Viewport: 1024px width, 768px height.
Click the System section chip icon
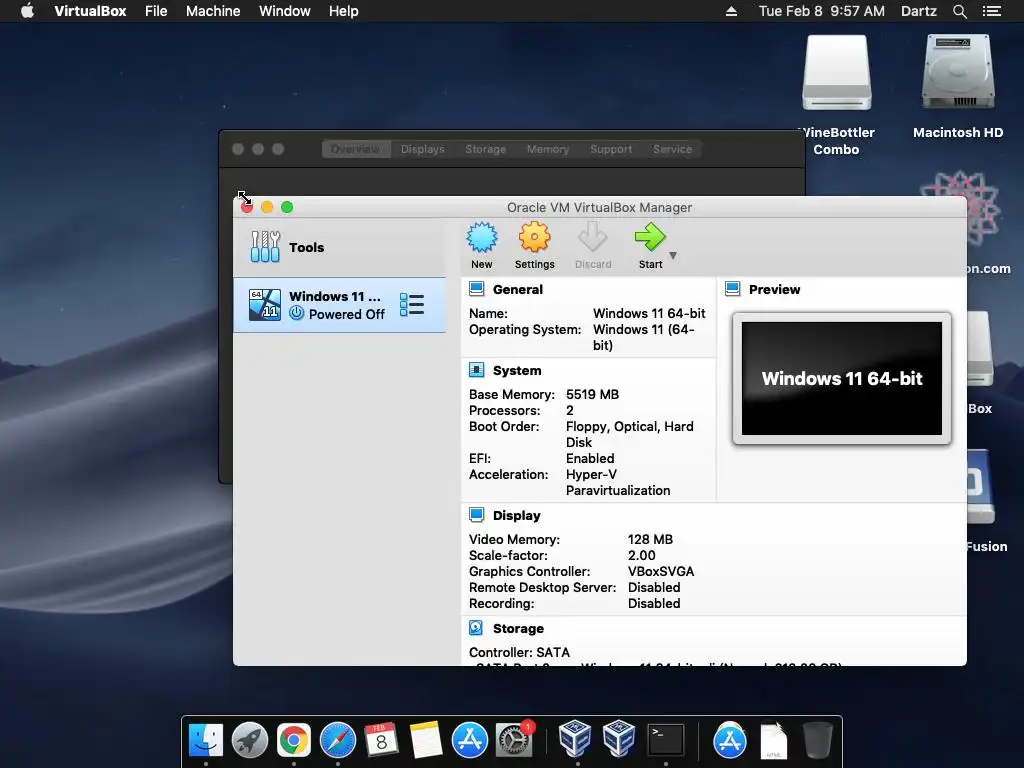click(x=477, y=370)
